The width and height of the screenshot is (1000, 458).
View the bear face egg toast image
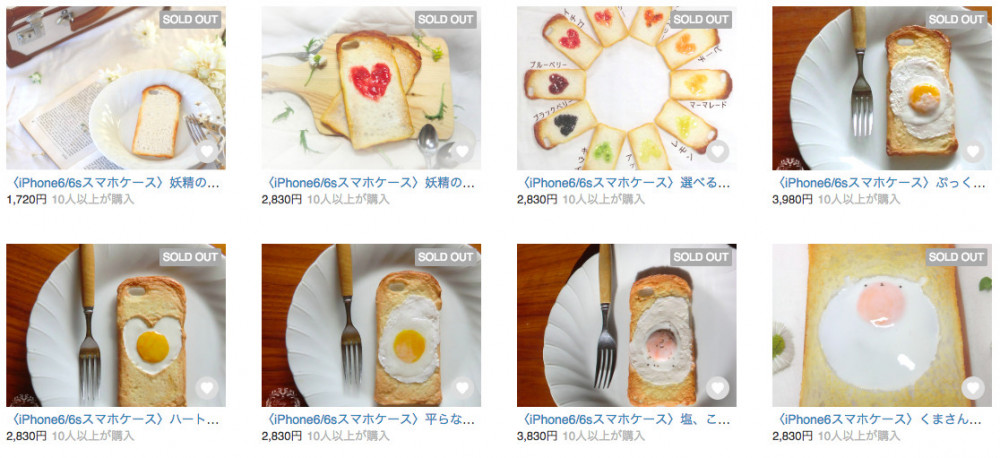pyautogui.click(x=882, y=325)
